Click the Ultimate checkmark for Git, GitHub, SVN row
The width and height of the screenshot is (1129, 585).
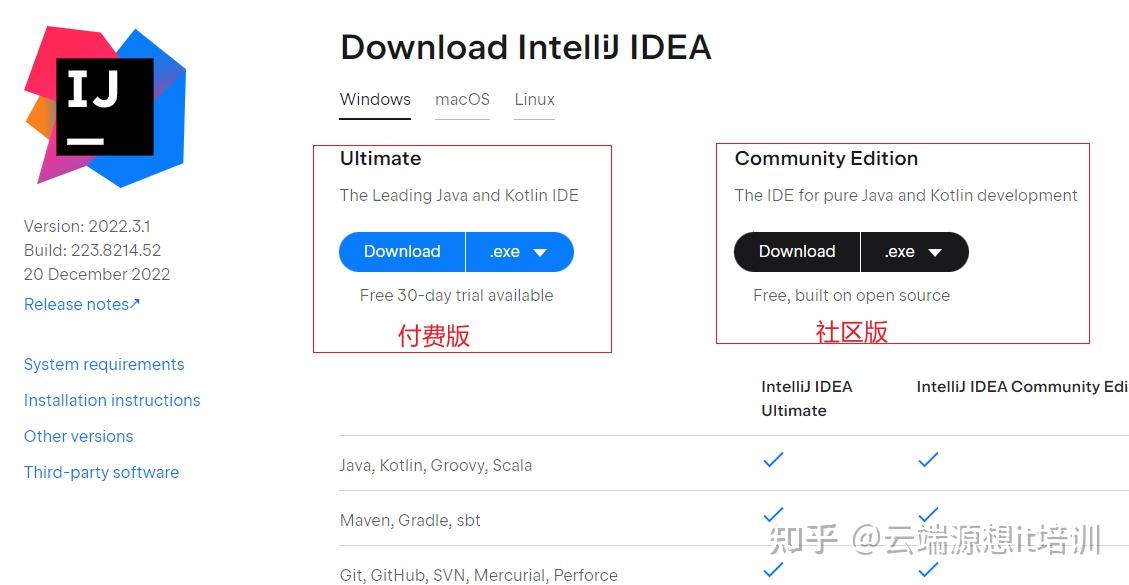(772, 570)
